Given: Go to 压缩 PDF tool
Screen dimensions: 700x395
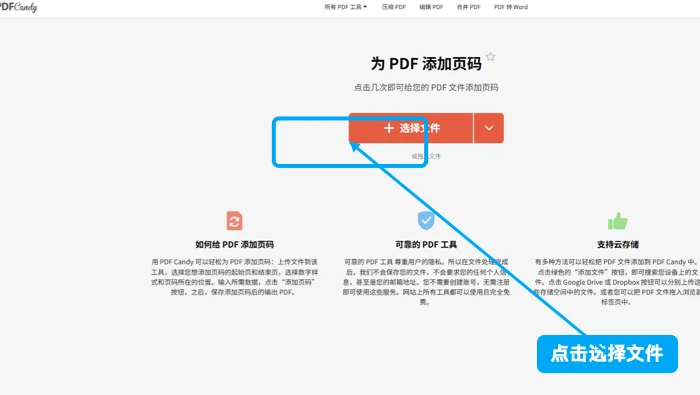Looking at the screenshot, I should click(x=393, y=7).
